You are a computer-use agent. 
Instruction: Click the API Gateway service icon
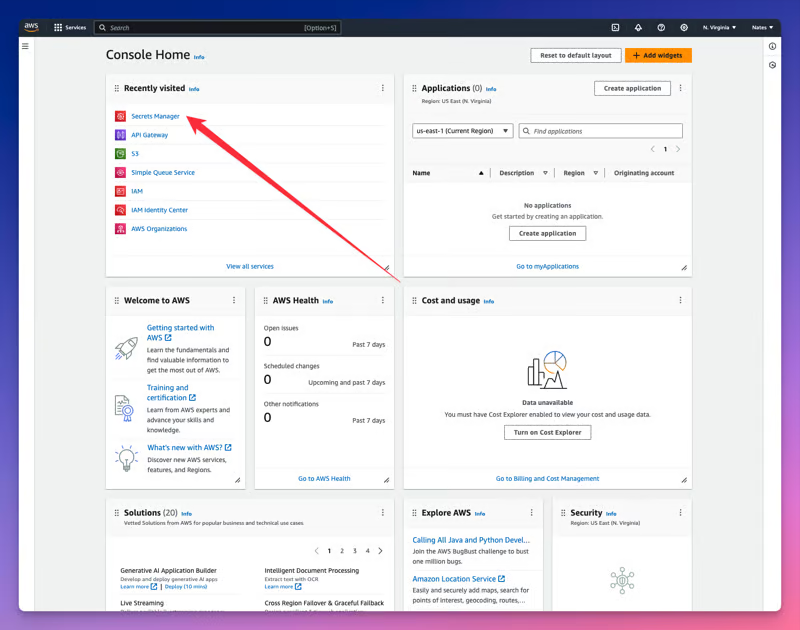(x=120, y=135)
